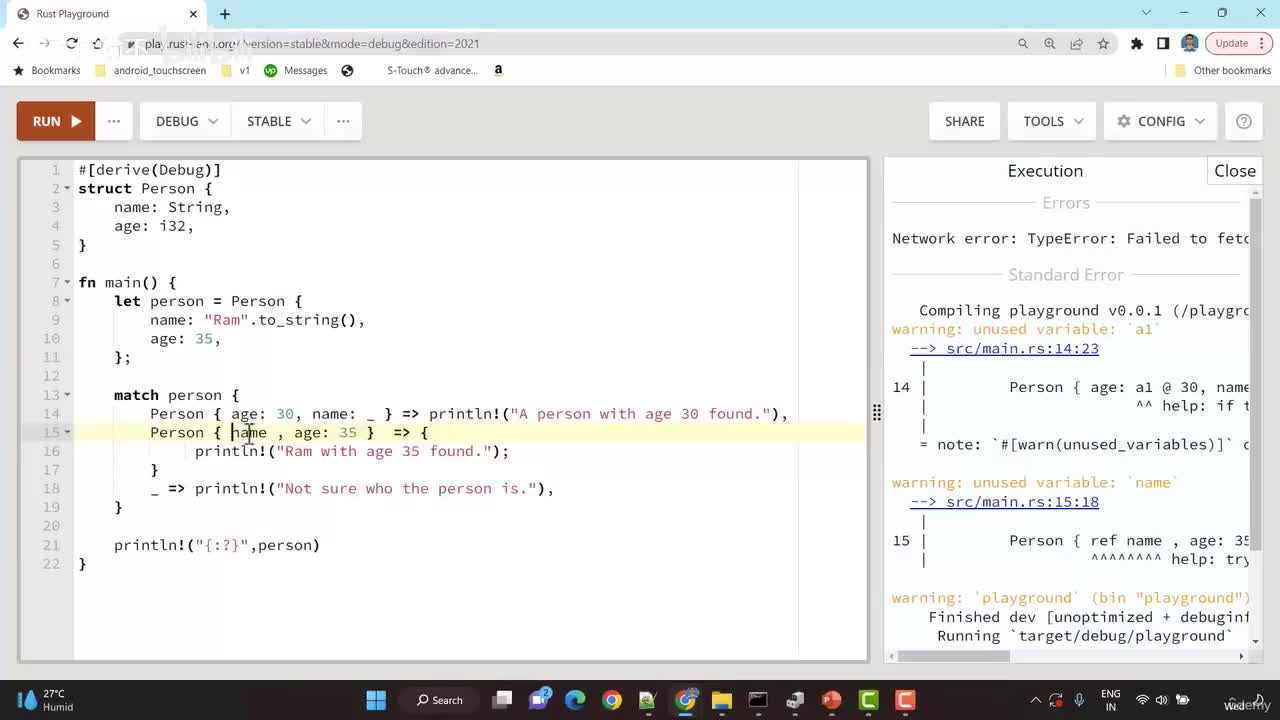
Task: Open the Chrome three-dot menu
Action: (1264, 43)
